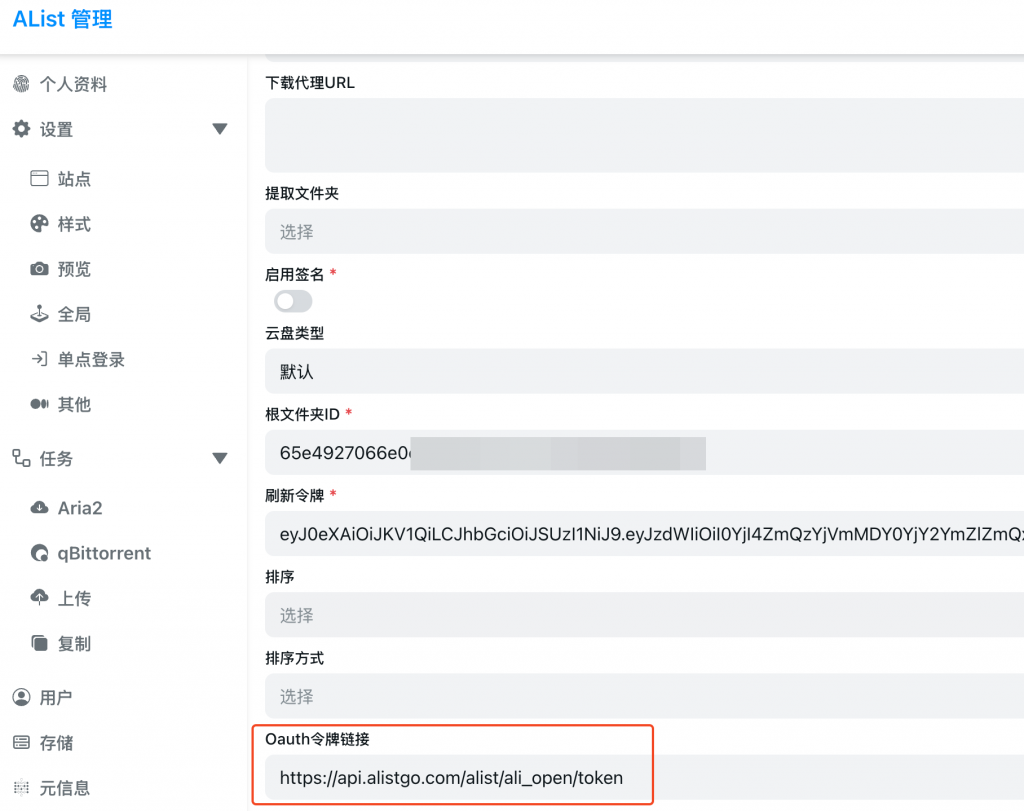Image resolution: width=1024 pixels, height=811 pixels.
Task: Click the gear icon for 设置
Action: 21,129
